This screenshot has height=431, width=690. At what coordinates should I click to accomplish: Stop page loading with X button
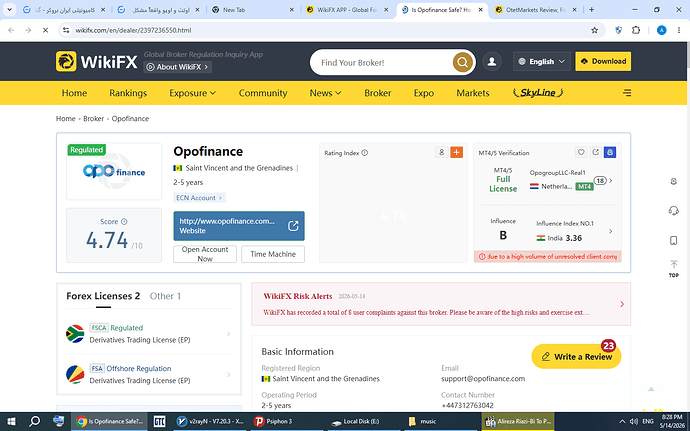click(45, 30)
